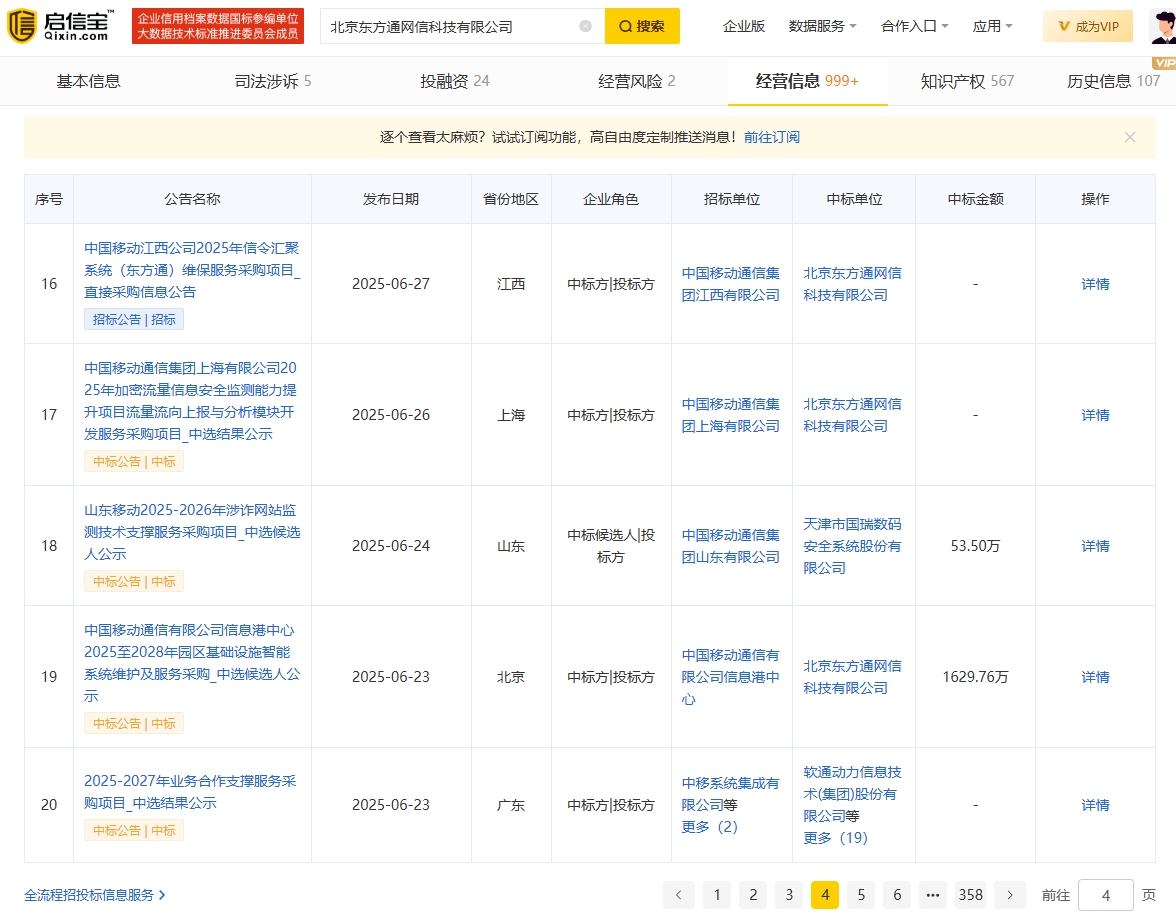
Task: Click the 发布日期 column header
Action: [391, 199]
